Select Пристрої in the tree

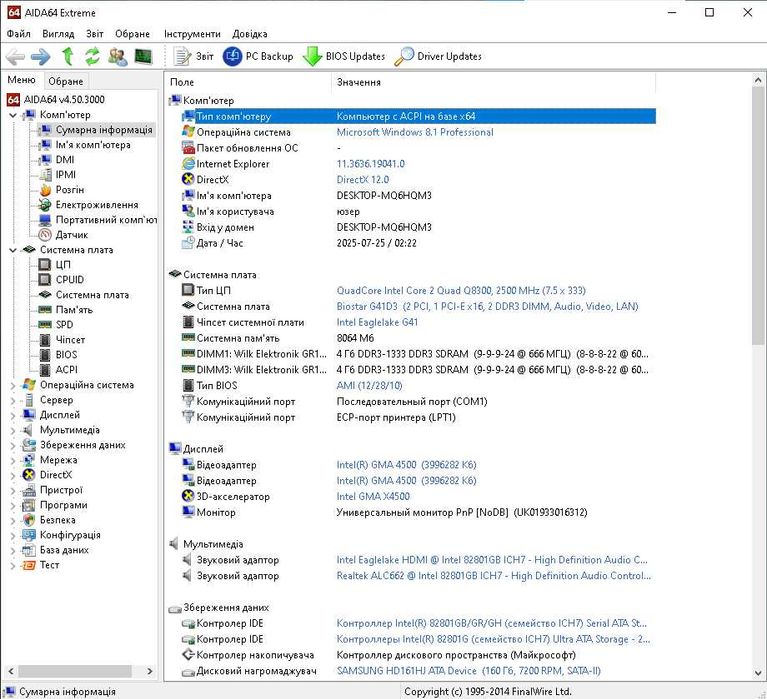point(53,490)
